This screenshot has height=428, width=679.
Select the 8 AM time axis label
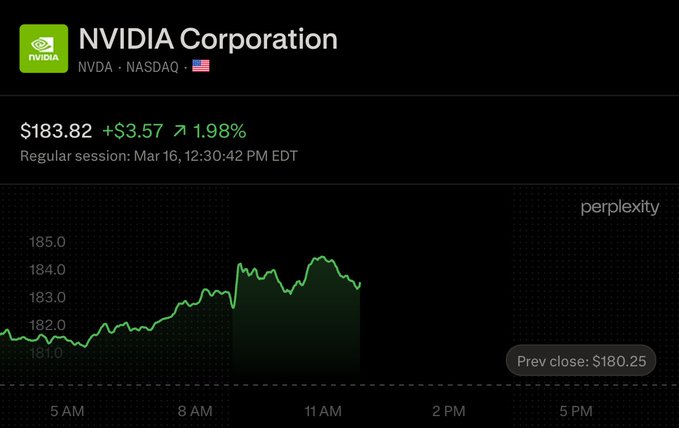tap(194, 411)
